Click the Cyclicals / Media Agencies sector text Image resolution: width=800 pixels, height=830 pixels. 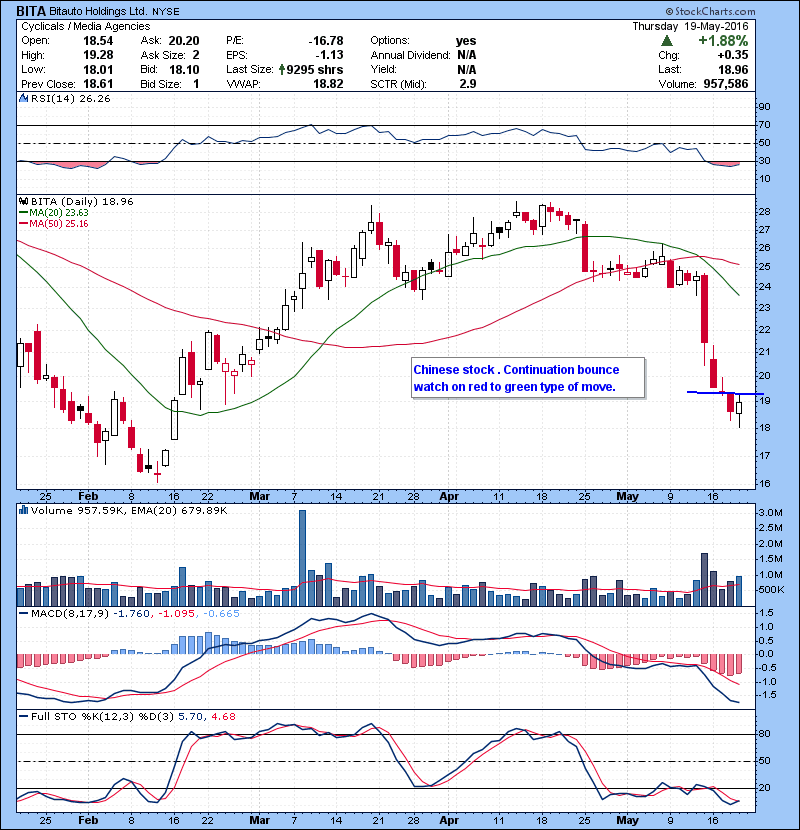pos(86,26)
